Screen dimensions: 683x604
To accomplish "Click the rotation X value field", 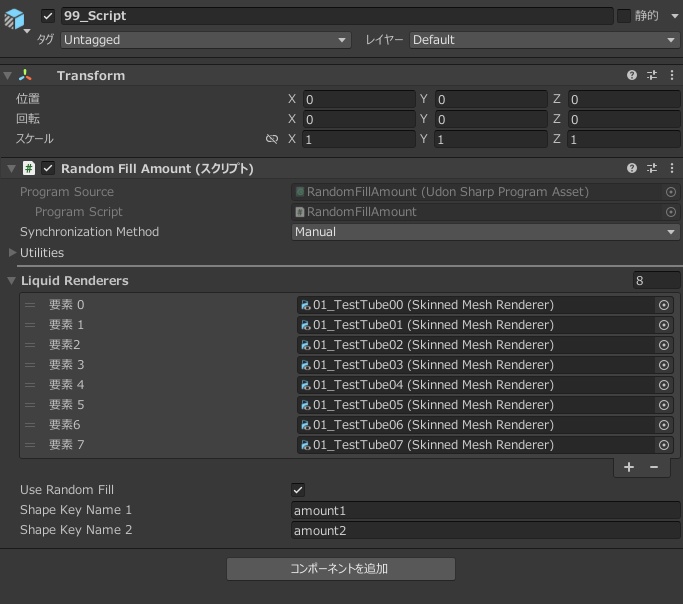I will coord(359,119).
